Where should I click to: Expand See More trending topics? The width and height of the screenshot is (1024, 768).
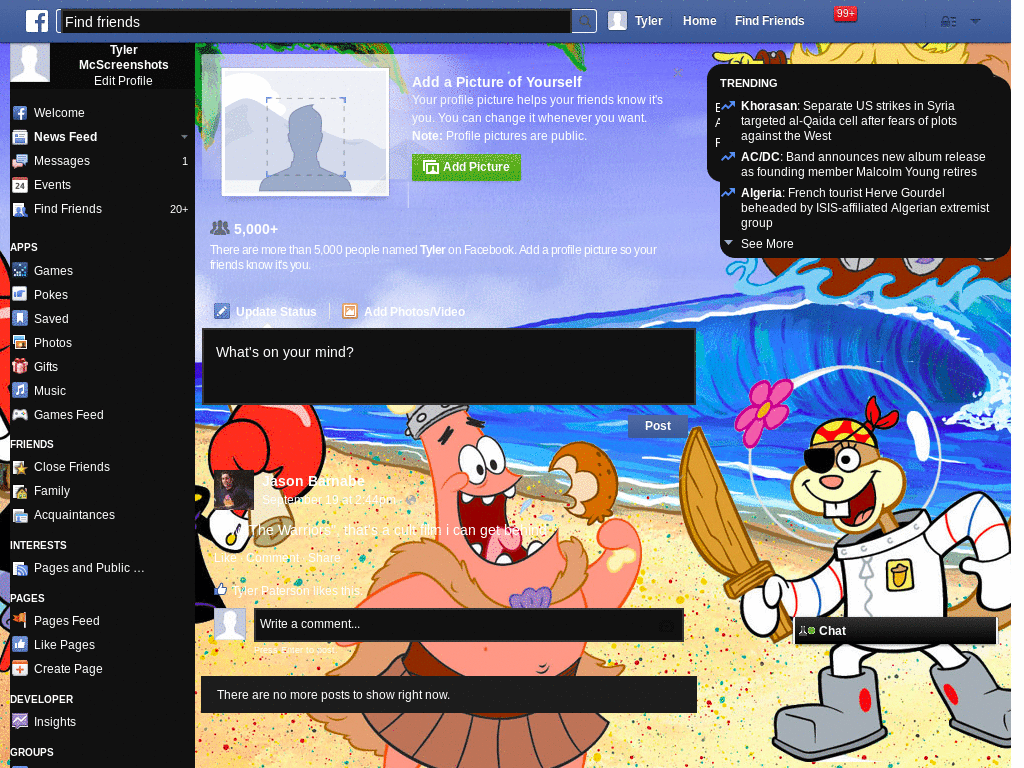(x=767, y=244)
